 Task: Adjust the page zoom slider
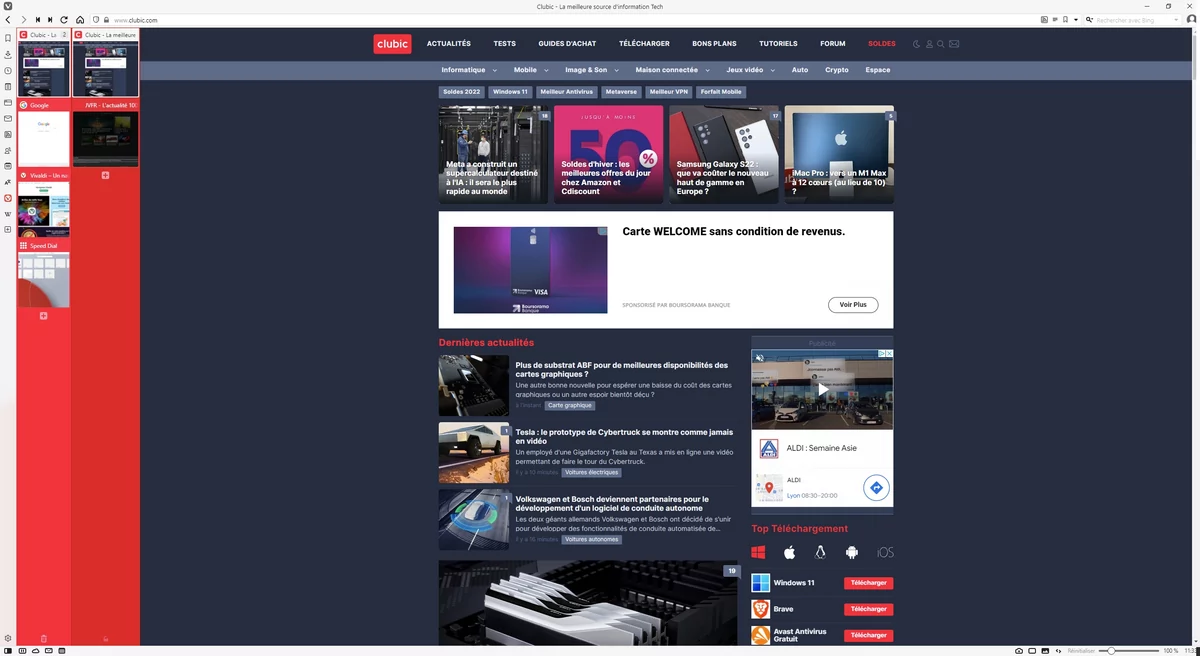[1128, 651]
